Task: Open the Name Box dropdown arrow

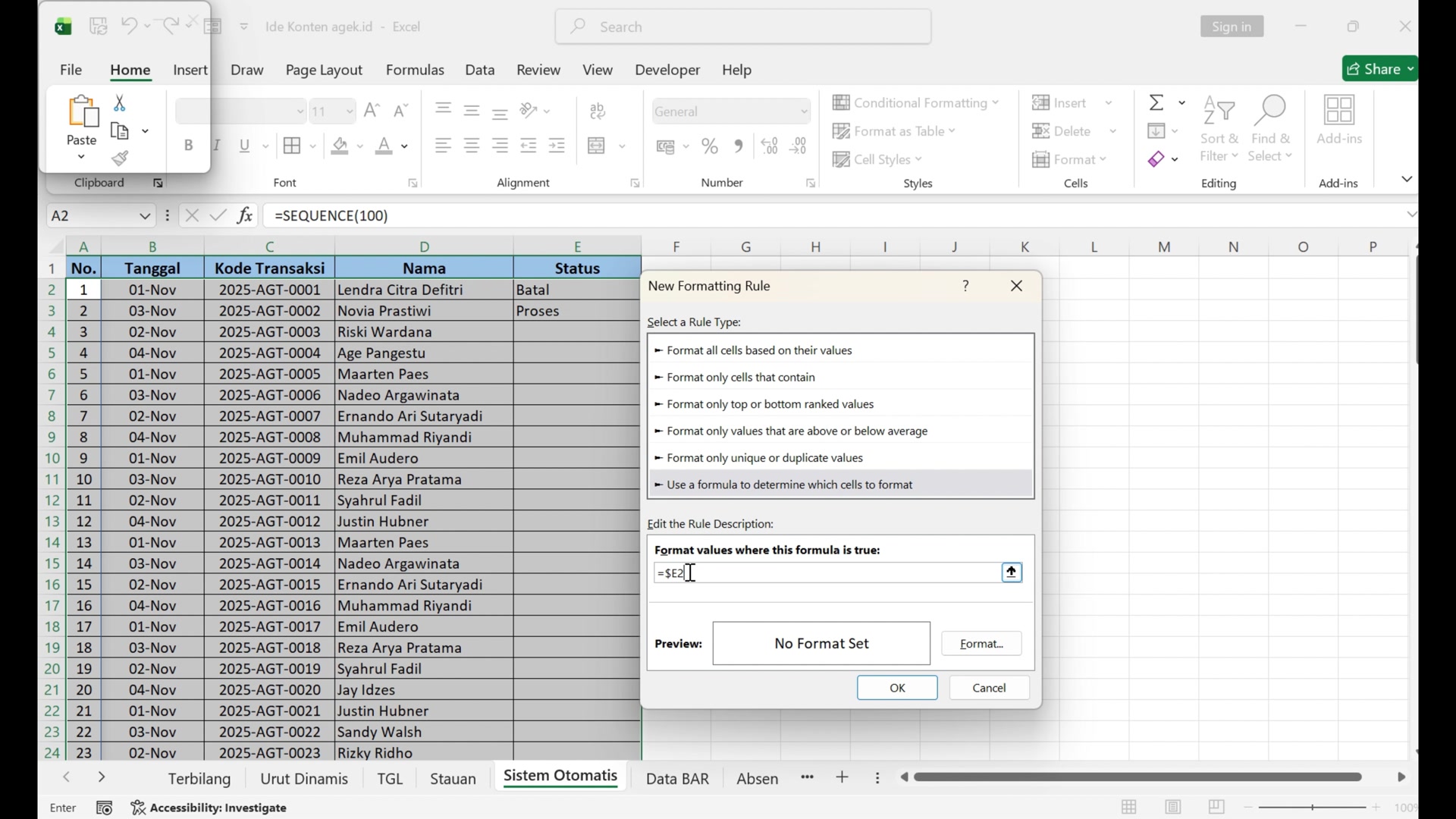Action: tap(145, 216)
